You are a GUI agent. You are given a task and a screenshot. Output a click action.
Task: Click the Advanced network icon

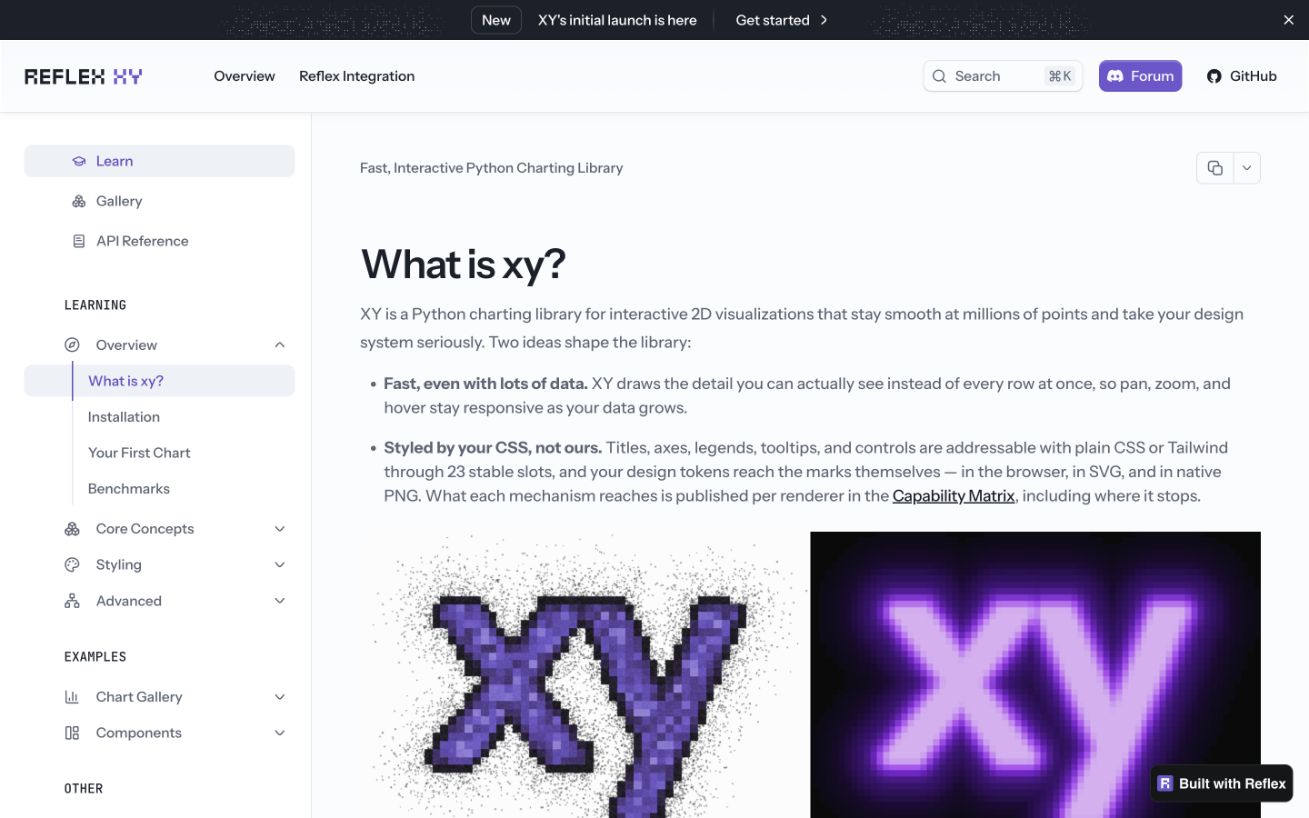[x=72, y=601]
